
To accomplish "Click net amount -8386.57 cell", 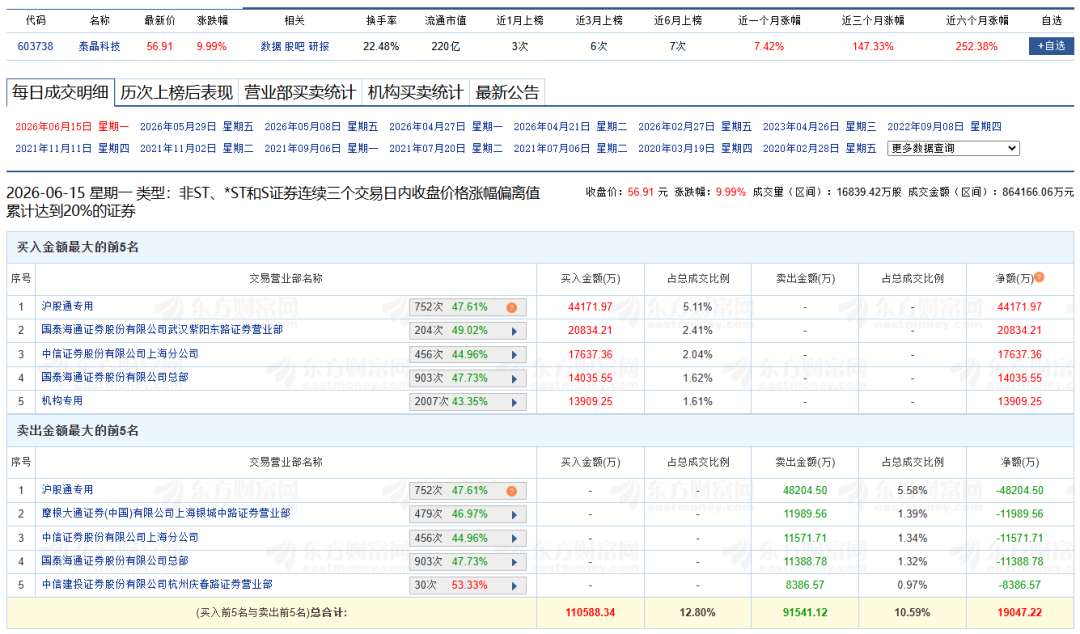I will click(1020, 584).
